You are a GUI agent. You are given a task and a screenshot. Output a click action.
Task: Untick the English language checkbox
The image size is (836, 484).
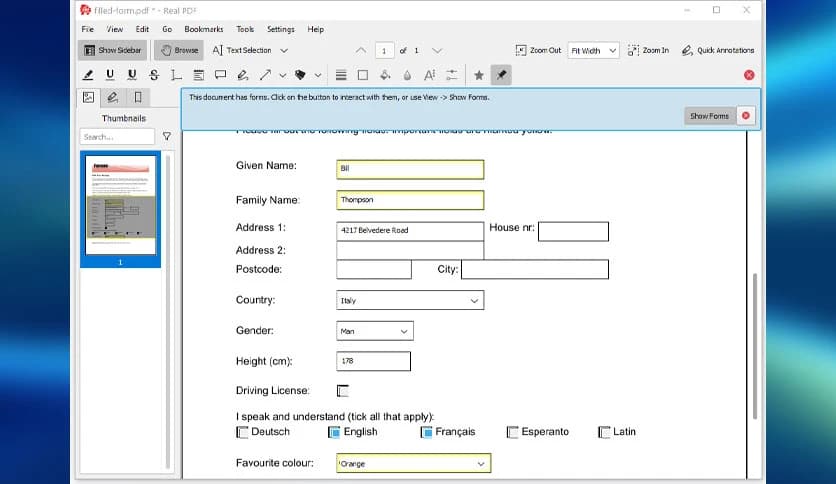point(334,432)
